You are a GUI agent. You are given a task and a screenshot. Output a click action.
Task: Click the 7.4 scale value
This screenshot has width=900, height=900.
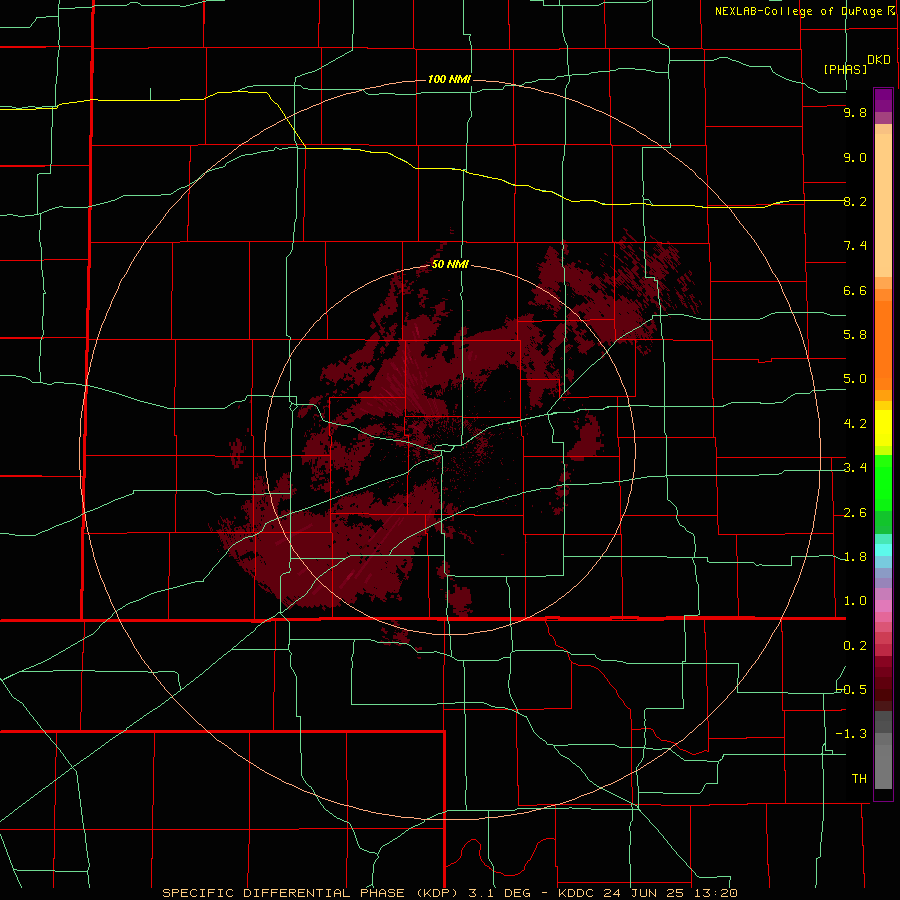click(855, 246)
